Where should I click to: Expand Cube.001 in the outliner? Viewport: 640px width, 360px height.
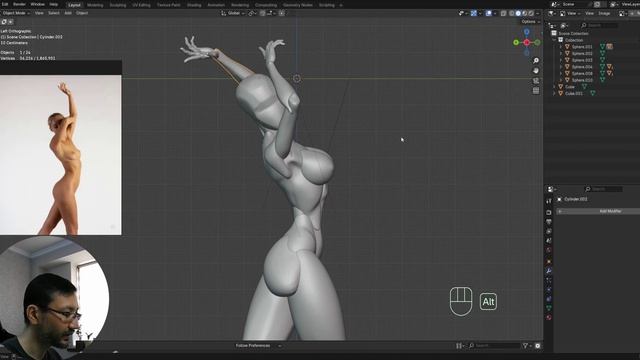coord(554,93)
